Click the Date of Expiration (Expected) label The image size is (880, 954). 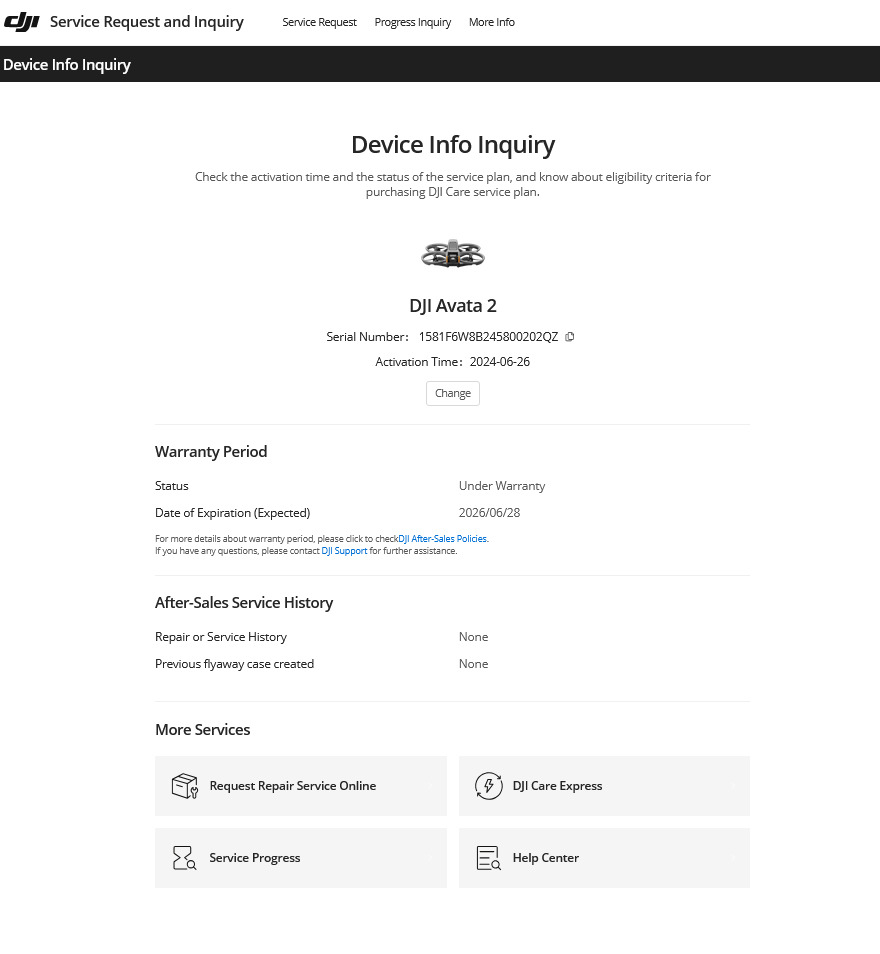(232, 512)
